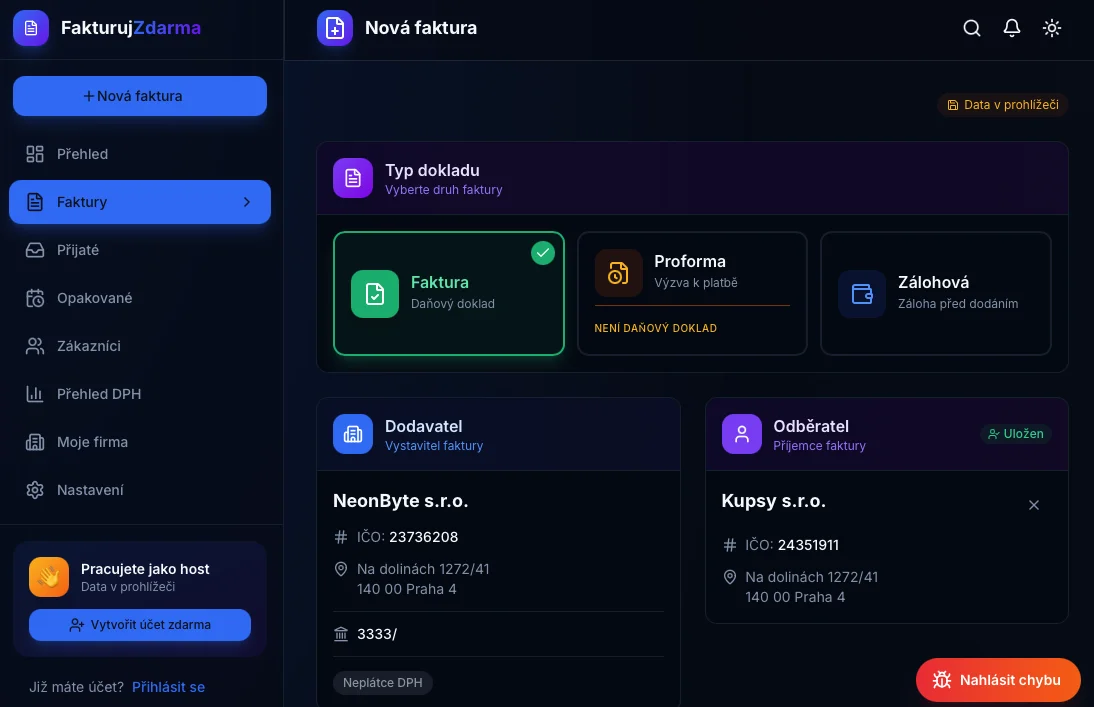Click the Dodavatel building icon
The height and width of the screenshot is (707, 1094).
click(352, 434)
